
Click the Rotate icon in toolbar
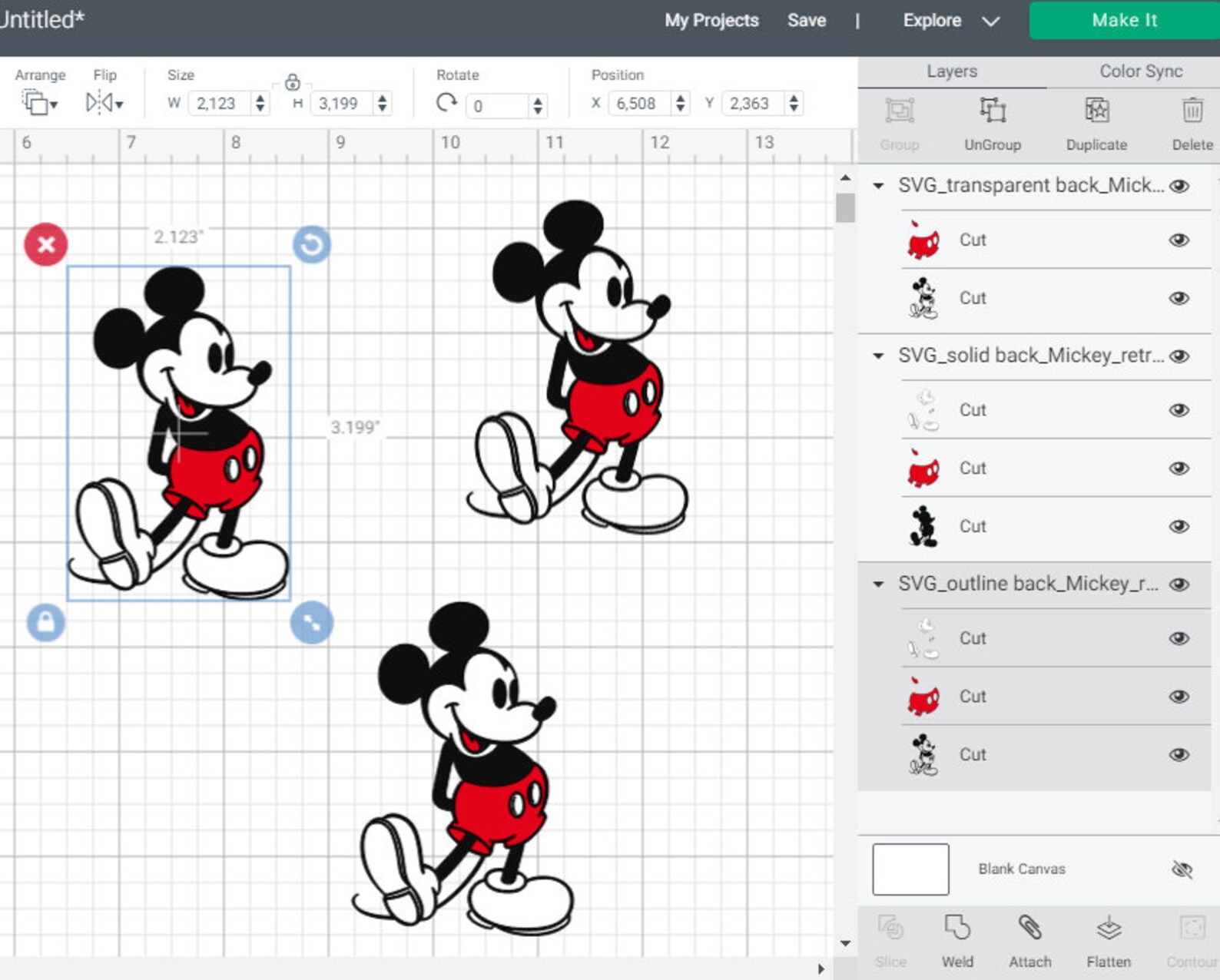(446, 103)
